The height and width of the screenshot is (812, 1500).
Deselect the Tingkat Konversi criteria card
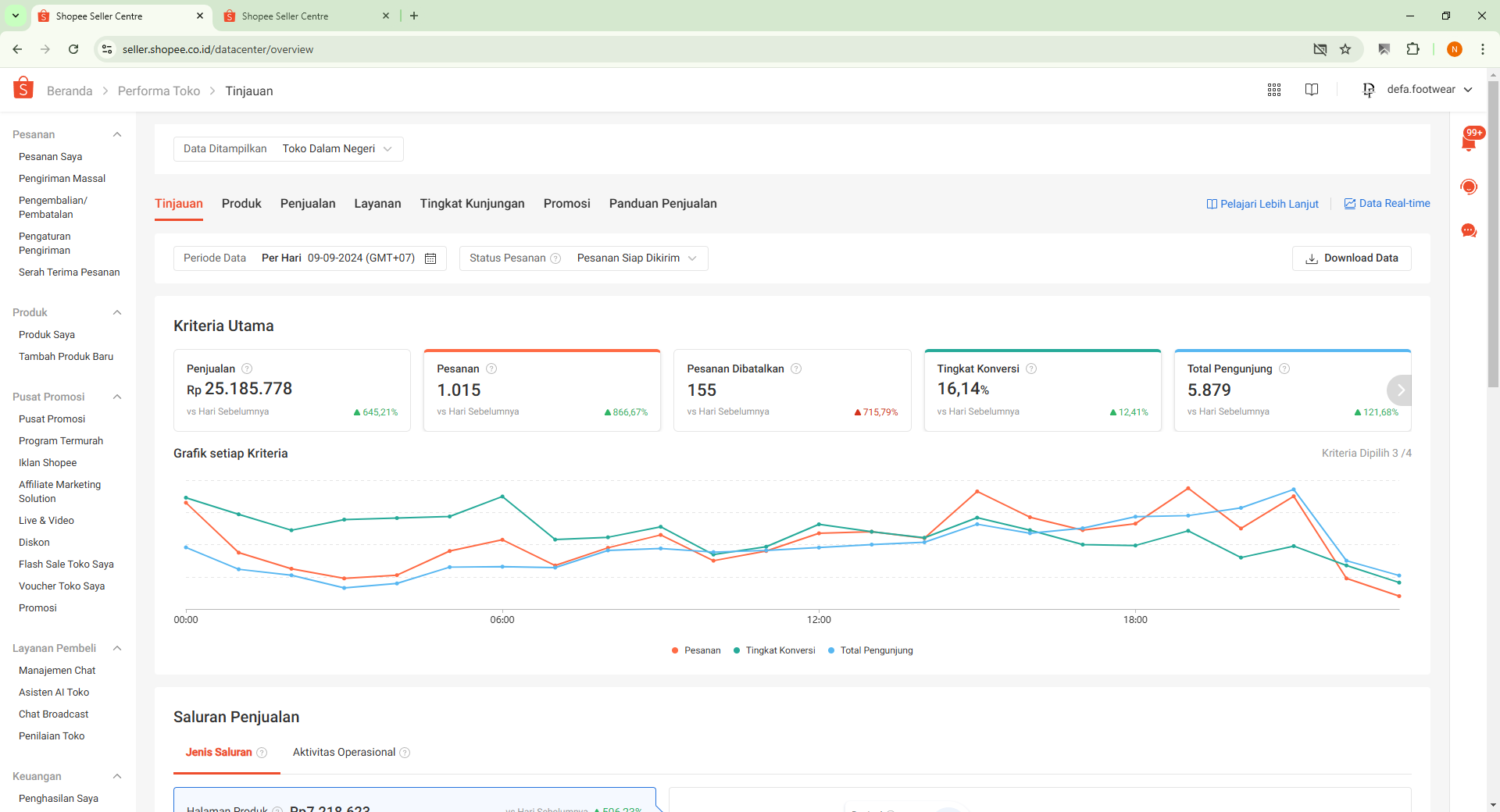[1043, 390]
